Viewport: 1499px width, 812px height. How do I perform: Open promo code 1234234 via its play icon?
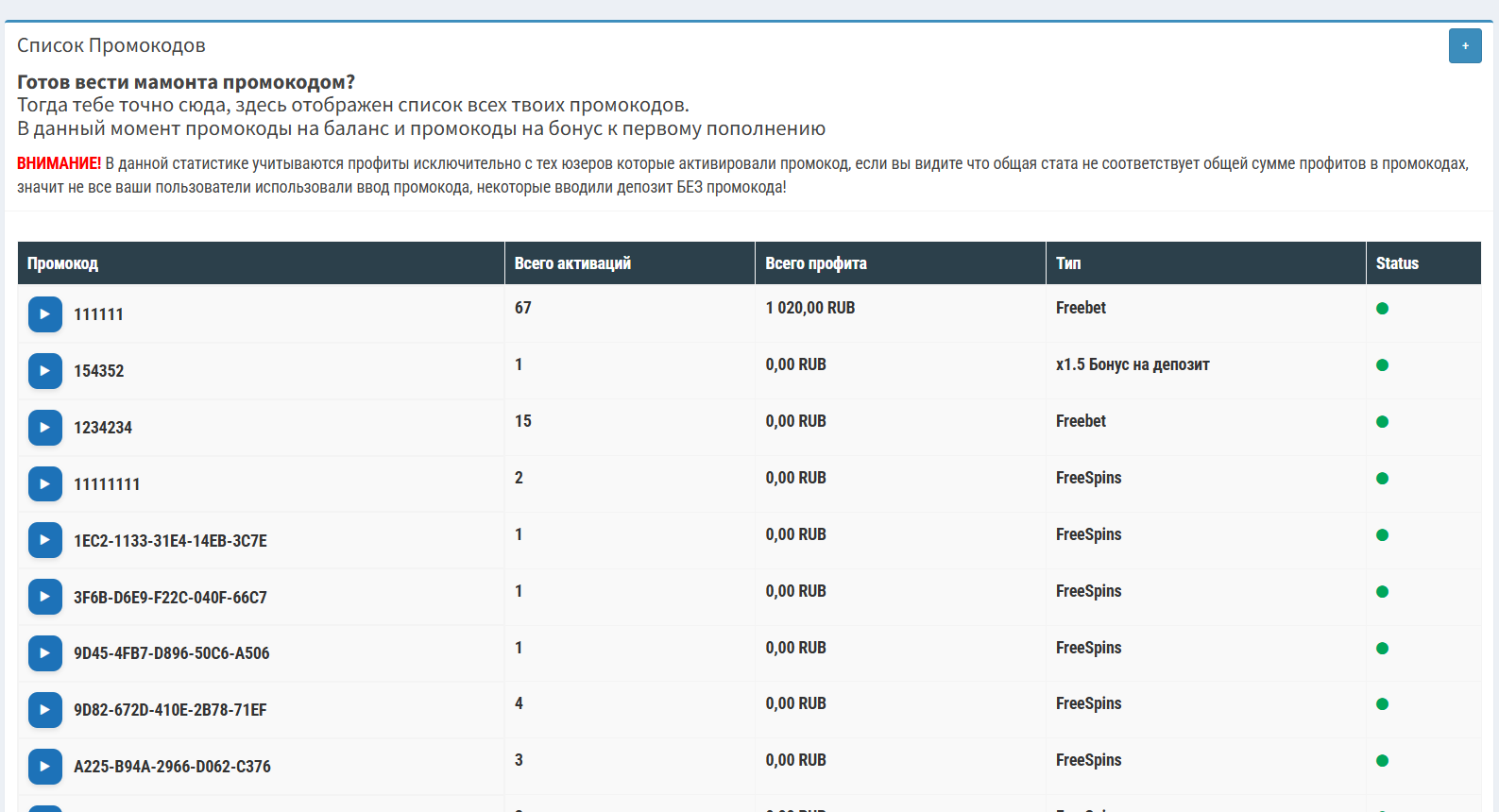pyautogui.click(x=45, y=428)
